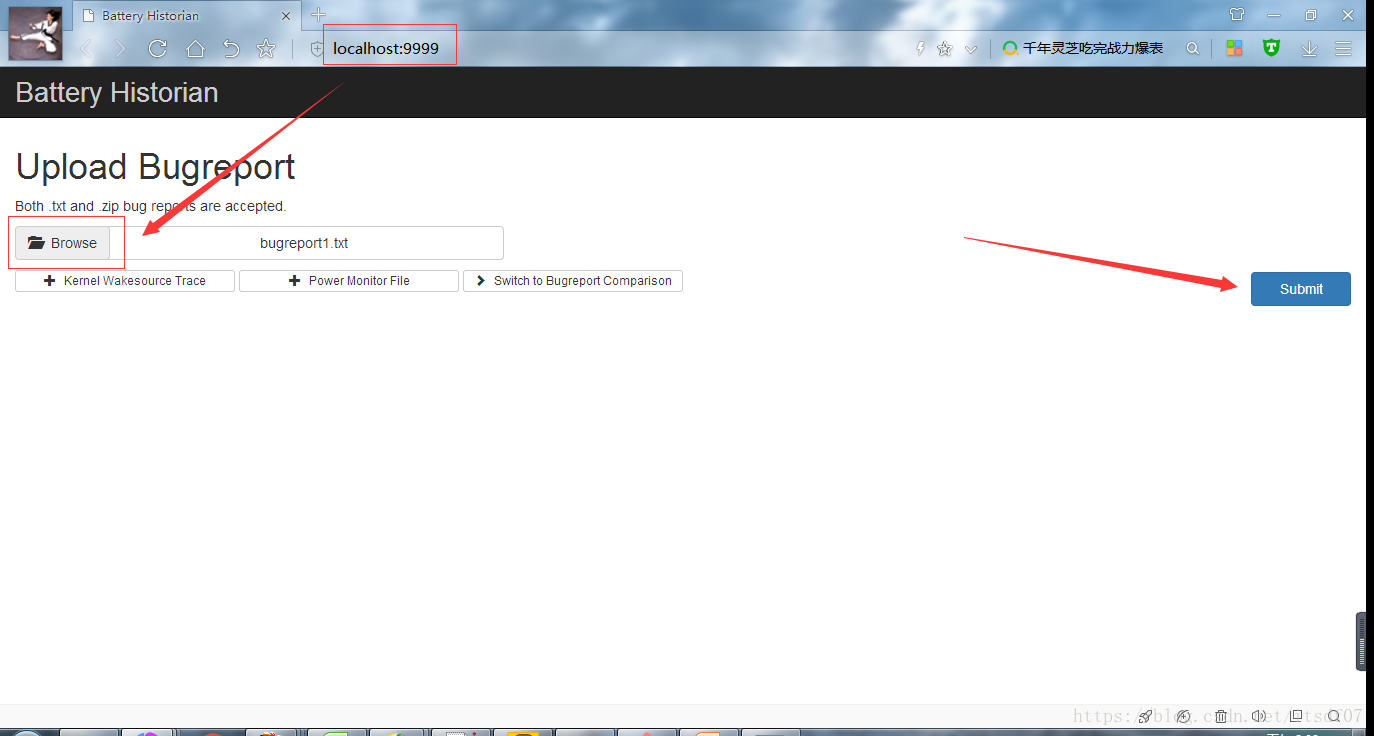Reload the current page
Image resolution: width=1374 pixels, height=736 pixels.
[x=157, y=48]
